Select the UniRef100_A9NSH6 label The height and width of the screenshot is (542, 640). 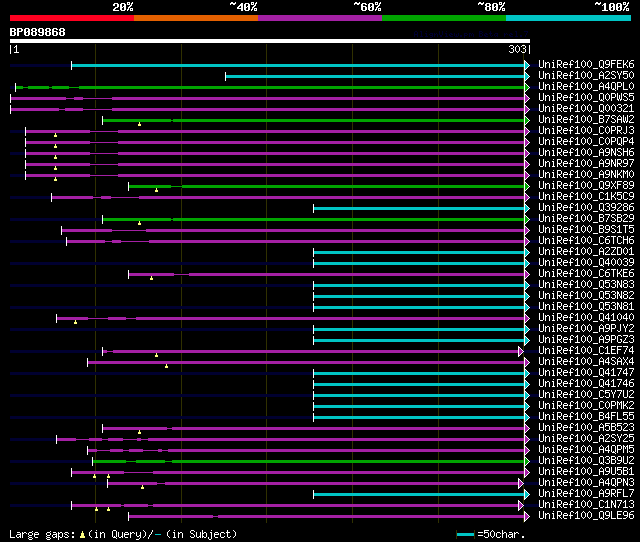[586, 153]
